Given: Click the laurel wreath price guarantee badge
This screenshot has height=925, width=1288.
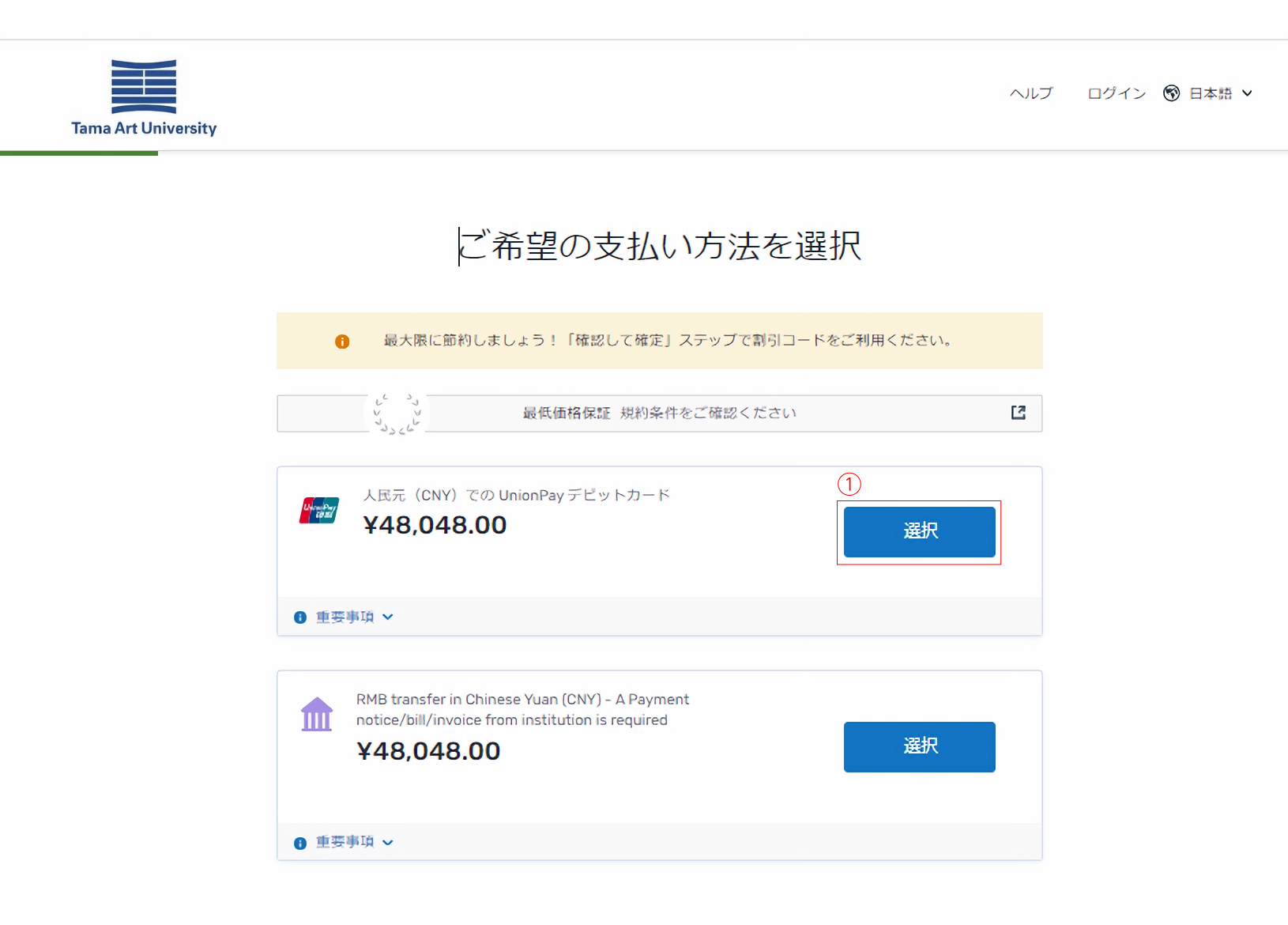Looking at the screenshot, I should point(397,413).
